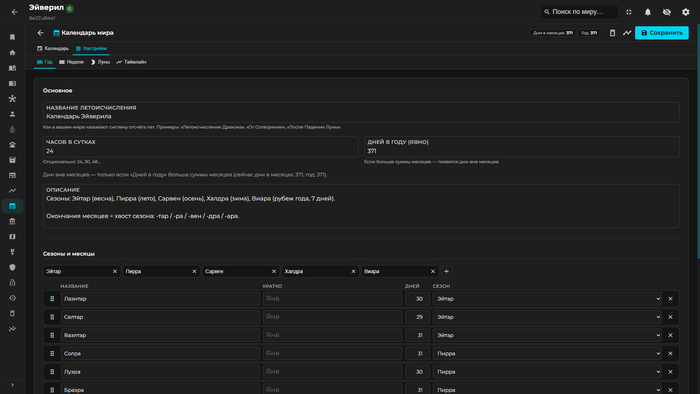Remove the Халдра season chip

[353, 271]
